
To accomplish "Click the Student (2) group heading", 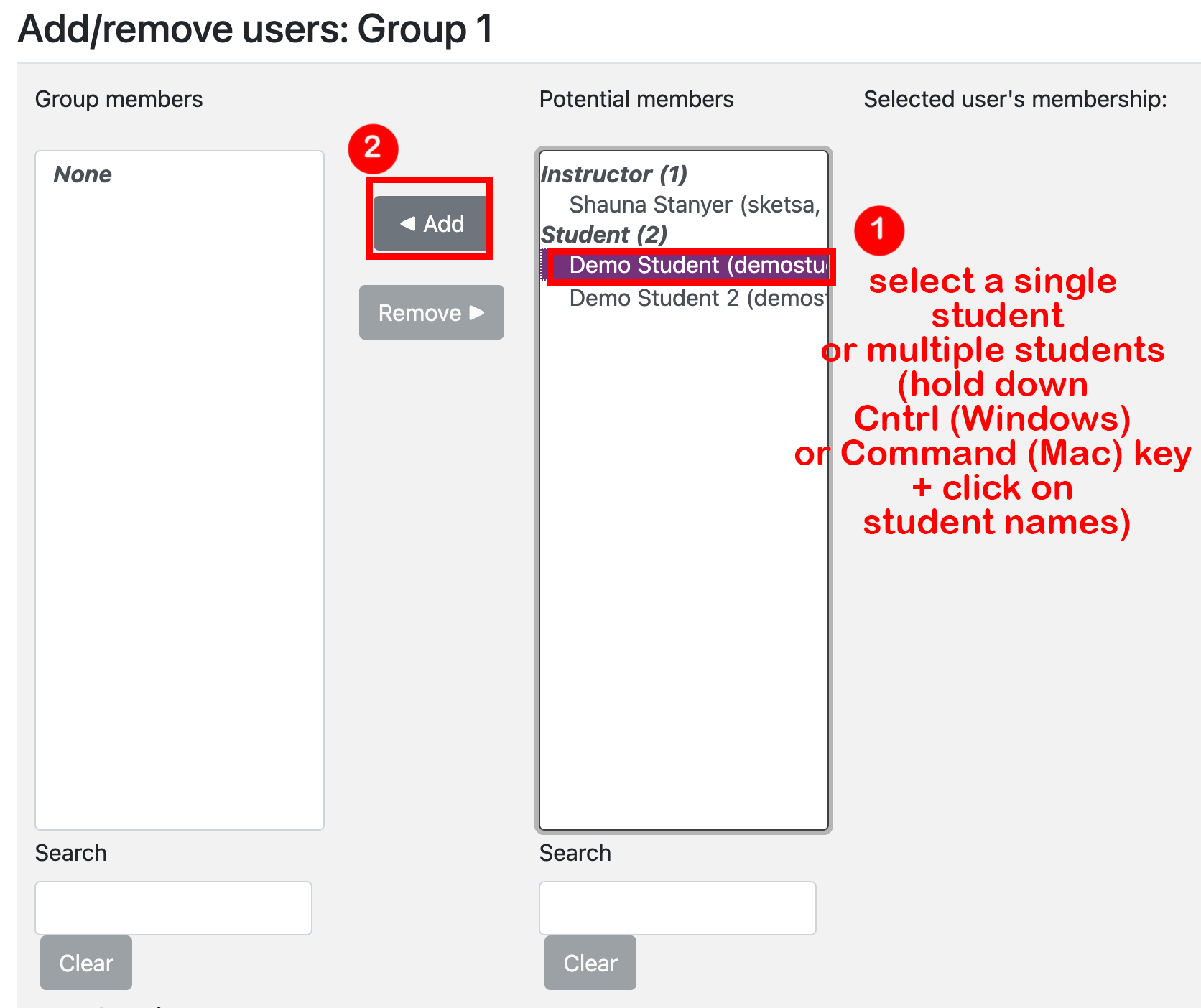I will tap(604, 235).
